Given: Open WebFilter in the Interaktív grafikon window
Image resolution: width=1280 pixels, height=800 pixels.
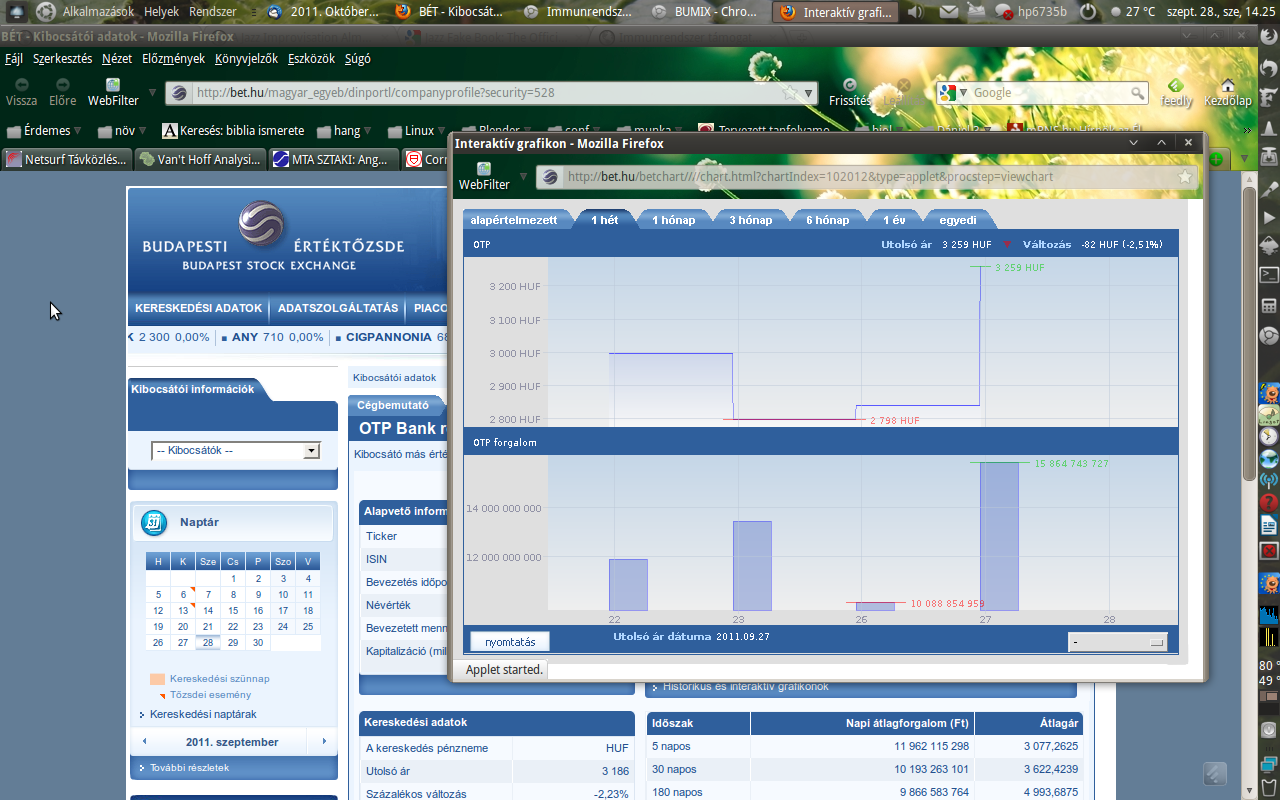Looking at the screenshot, I should (484, 176).
